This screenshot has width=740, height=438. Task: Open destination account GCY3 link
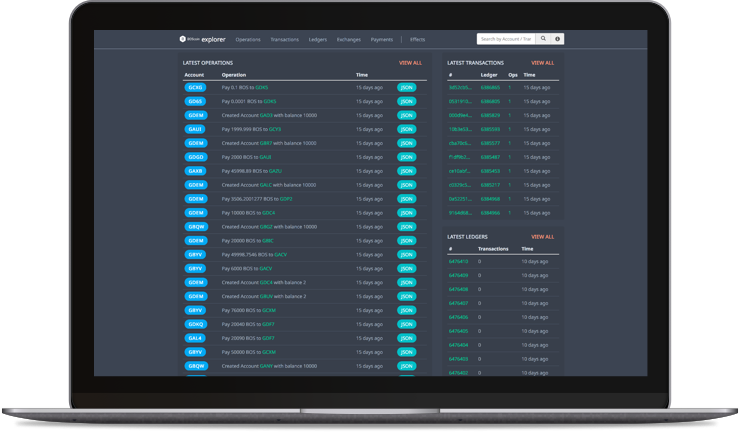(x=275, y=129)
